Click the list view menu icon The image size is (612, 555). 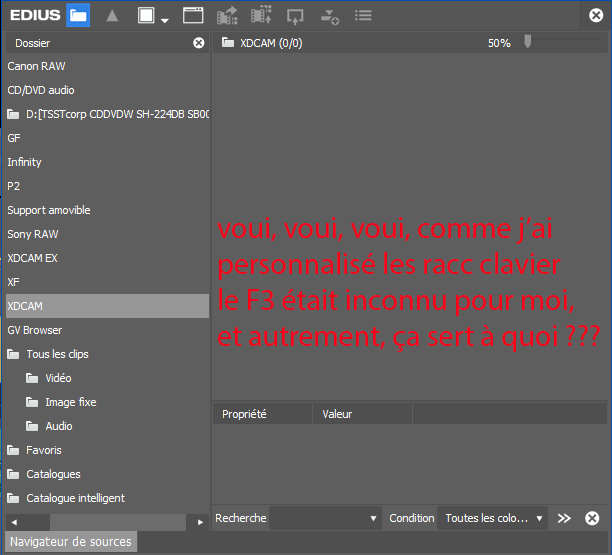[363, 15]
